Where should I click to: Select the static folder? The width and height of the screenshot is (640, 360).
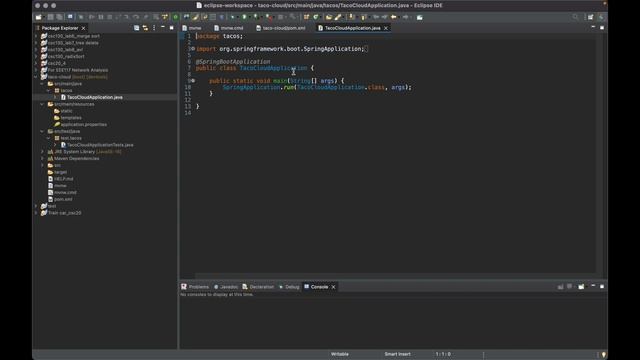66,111
